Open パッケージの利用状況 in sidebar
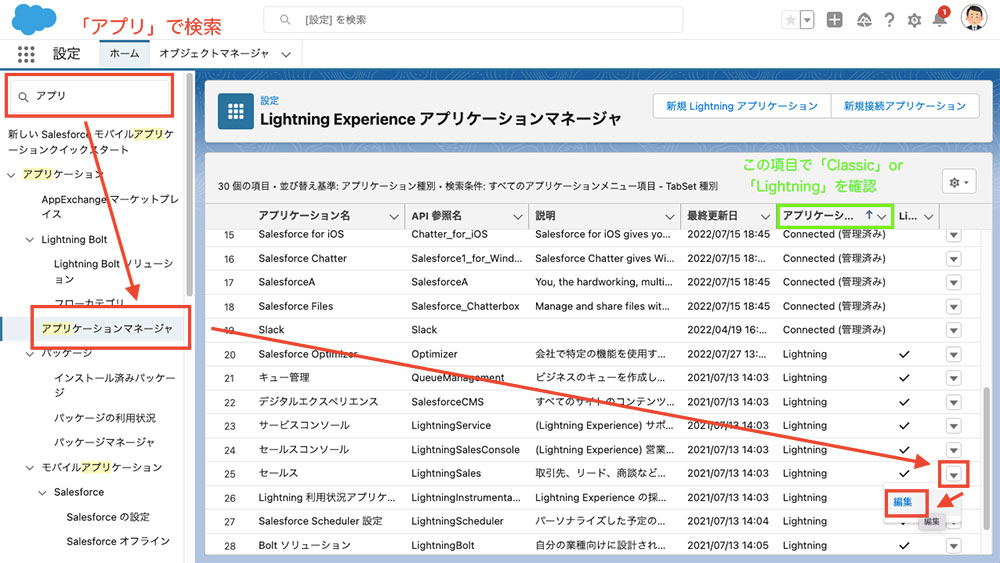Image resolution: width=1000 pixels, height=563 pixels. [105, 418]
